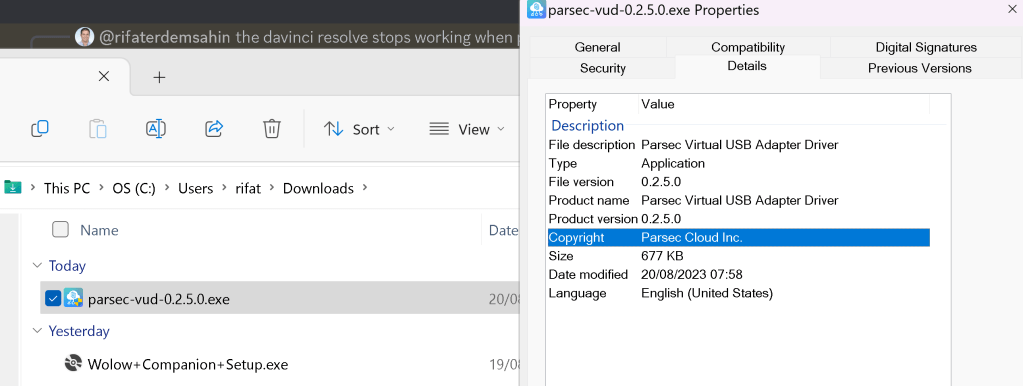
Task: Click the parsec-vud-0.2.5.0.exe file icon
Action: coord(73,298)
